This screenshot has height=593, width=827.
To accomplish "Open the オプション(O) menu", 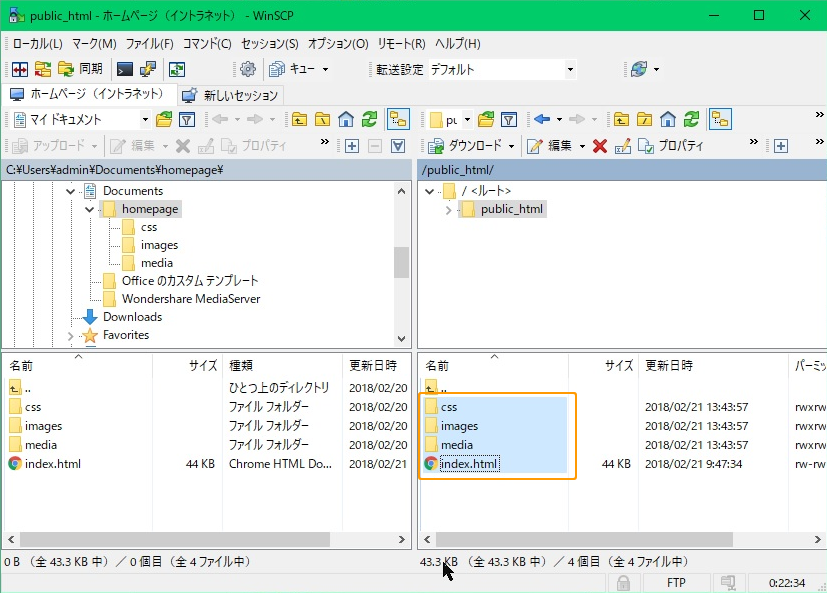I will click(x=338, y=44).
